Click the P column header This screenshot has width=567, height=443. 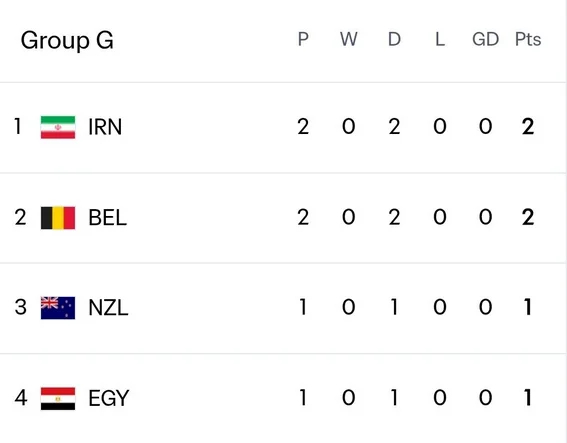tap(303, 39)
